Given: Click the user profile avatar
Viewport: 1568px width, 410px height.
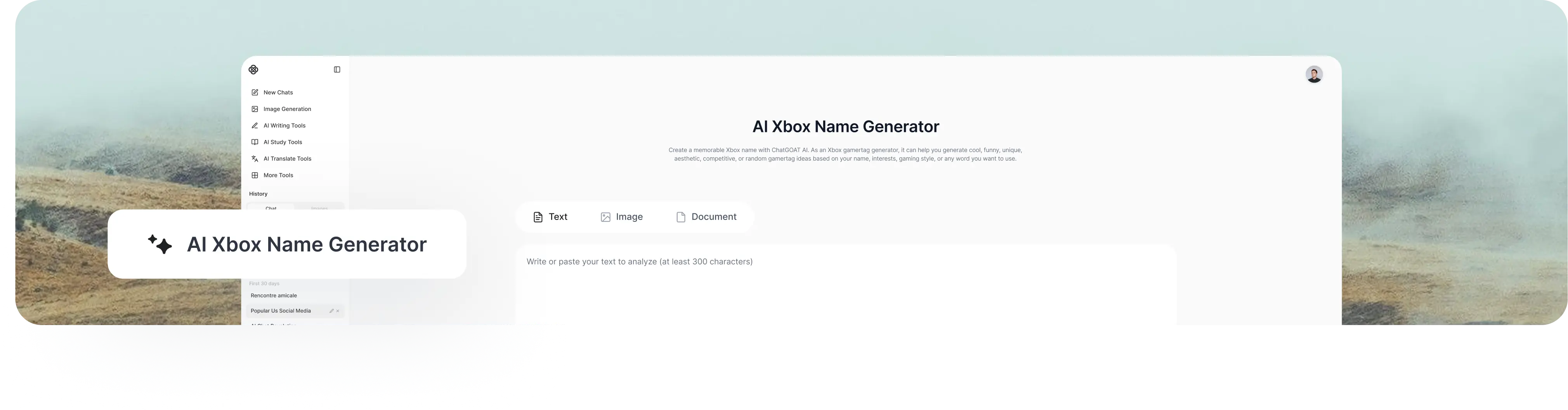Looking at the screenshot, I should pyautogui.click(x=1313, y=74).
